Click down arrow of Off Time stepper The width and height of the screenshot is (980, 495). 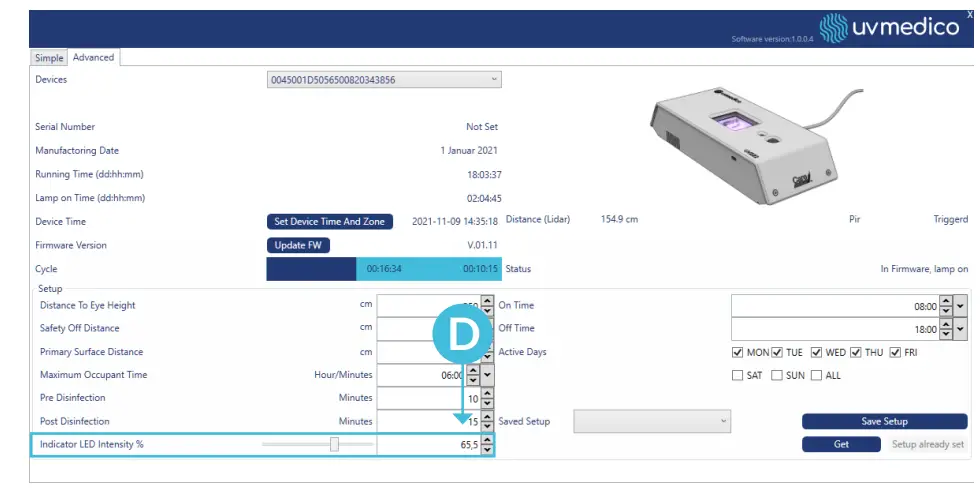[x=946, y=334]
